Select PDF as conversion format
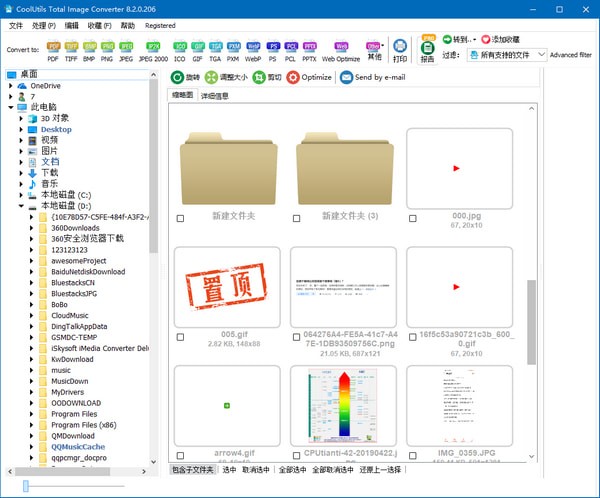Viewport: 600px width, 498px height. [x=53, y=48]
